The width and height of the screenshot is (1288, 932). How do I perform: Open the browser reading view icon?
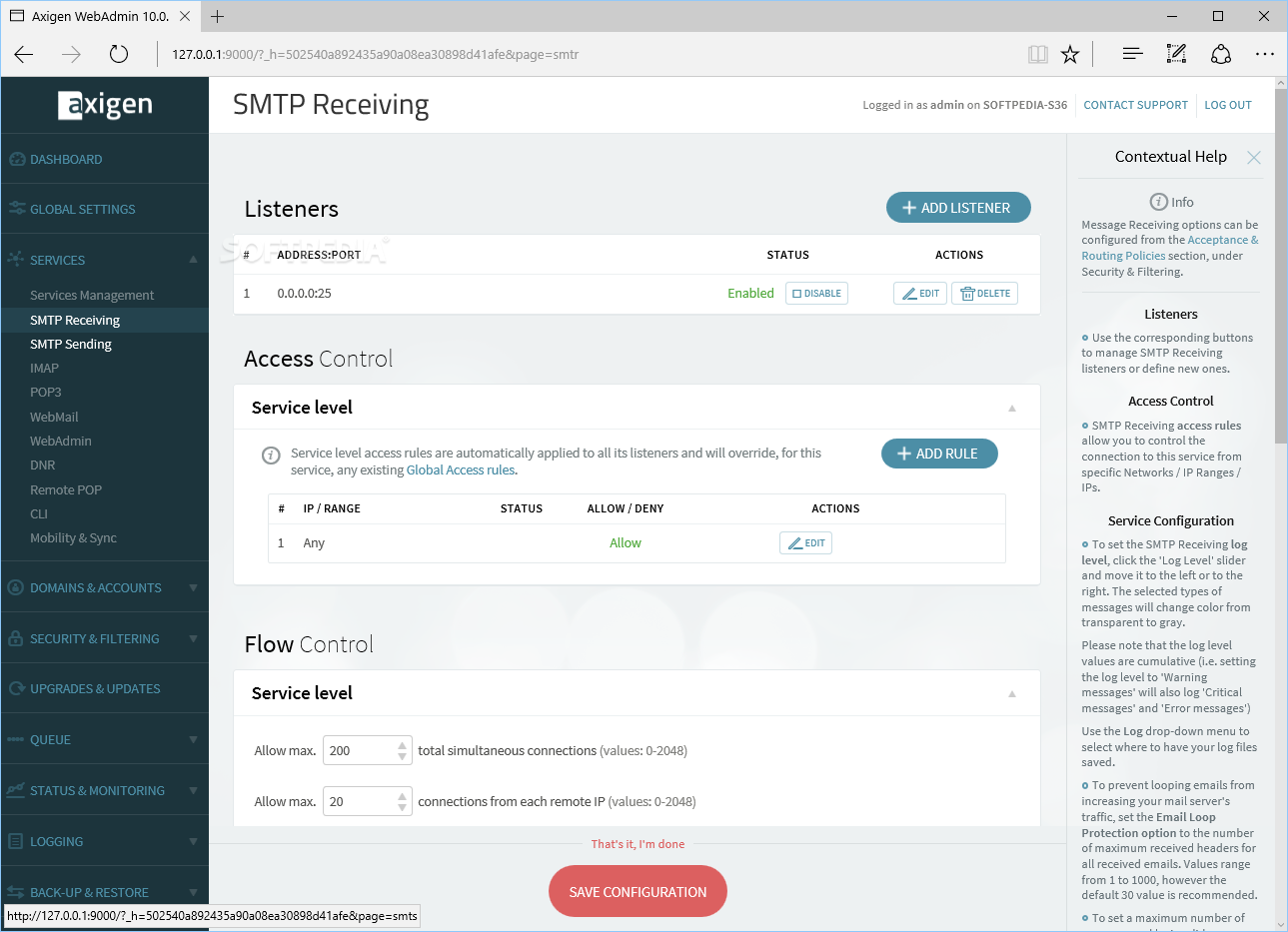tap(1038, 54)
